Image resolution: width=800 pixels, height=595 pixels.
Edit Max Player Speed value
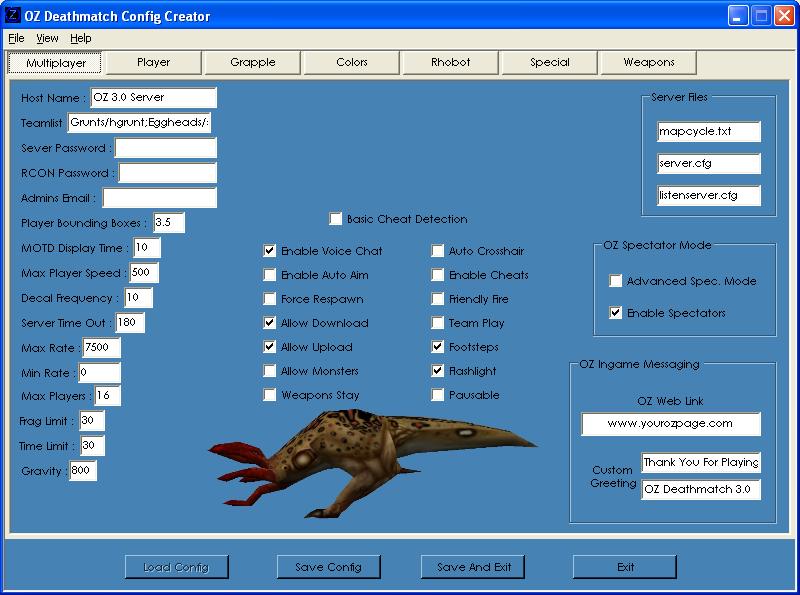(x=144, y=272)
